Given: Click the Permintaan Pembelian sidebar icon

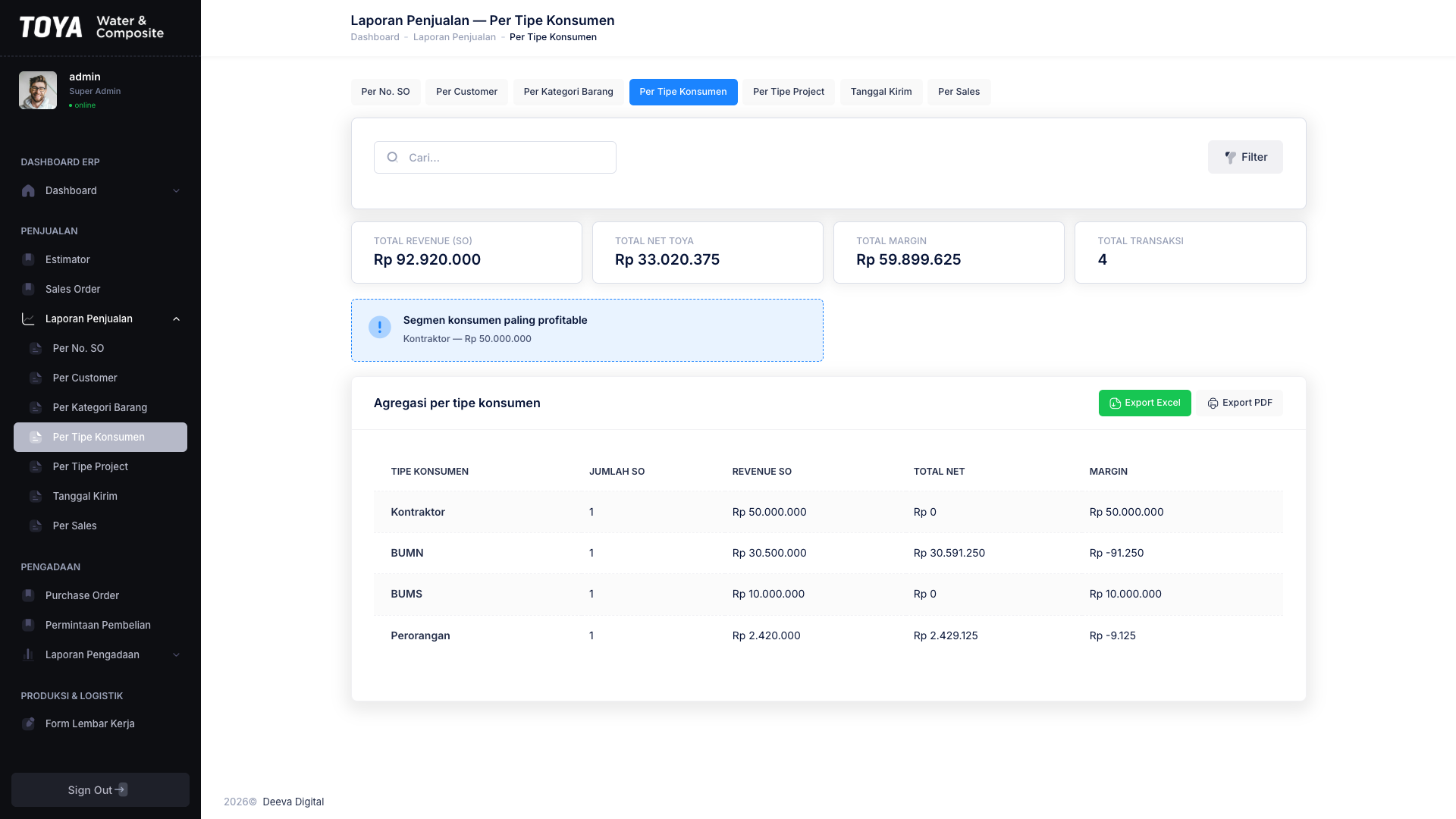Looking at the screenshot, I should (x=28, y=625).
